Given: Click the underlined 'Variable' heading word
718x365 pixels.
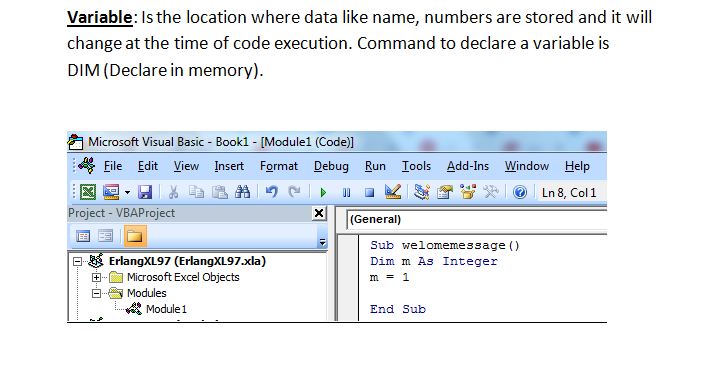Looking at the screenshot, I should 99,17.
